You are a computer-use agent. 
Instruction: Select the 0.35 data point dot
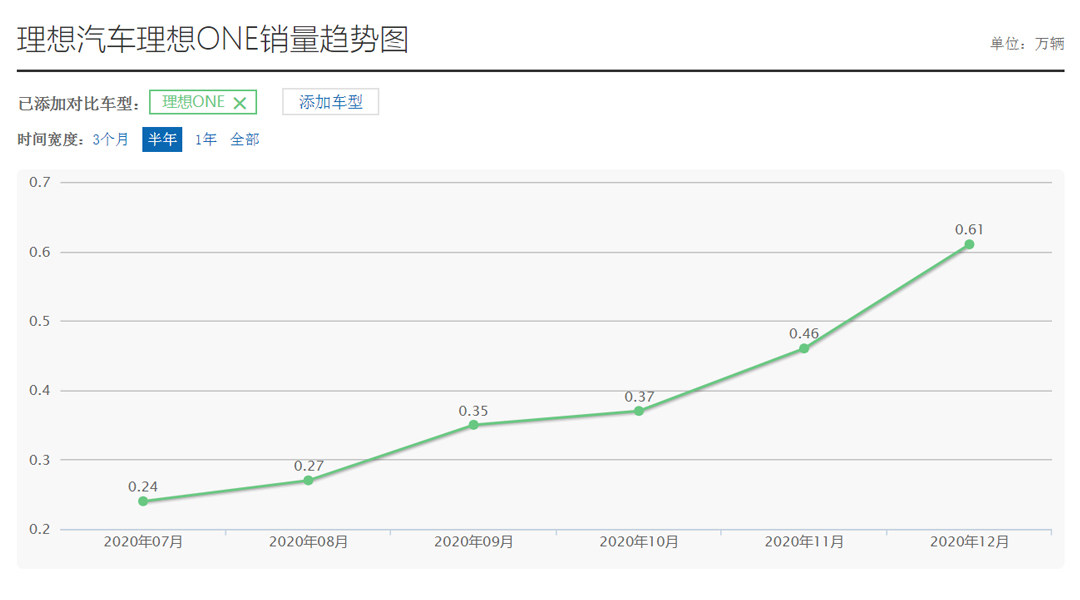tap(474, 425)
